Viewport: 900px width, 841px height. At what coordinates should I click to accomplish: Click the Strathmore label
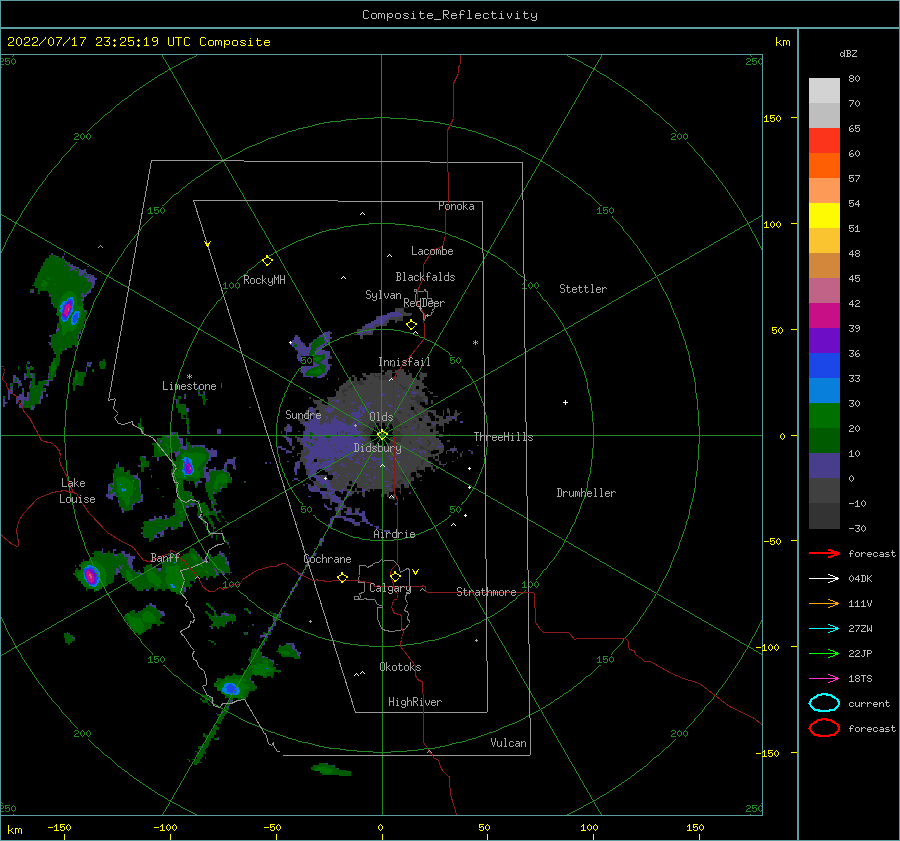click(486, 592)
